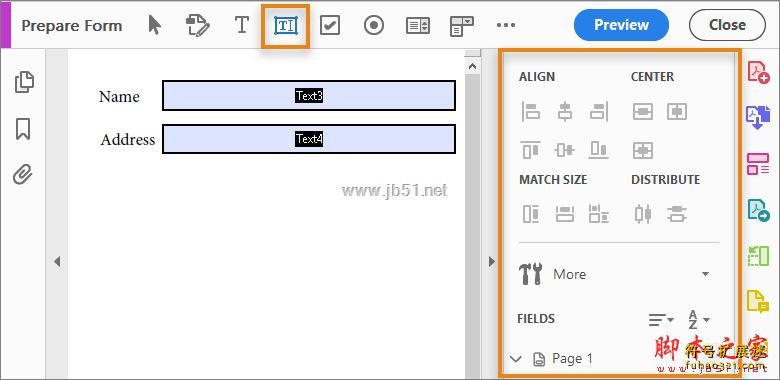Open the A-Z sort fields dropdown
780x380 pixels.
coord(698,319)
